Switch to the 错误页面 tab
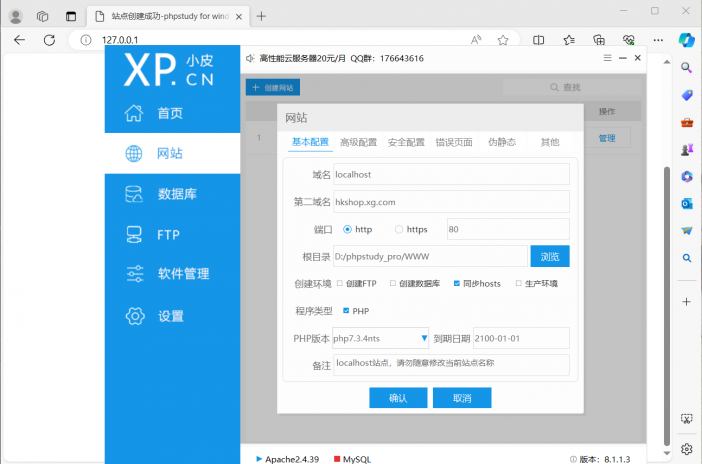The image size is (702, 464). pos(454,142)
